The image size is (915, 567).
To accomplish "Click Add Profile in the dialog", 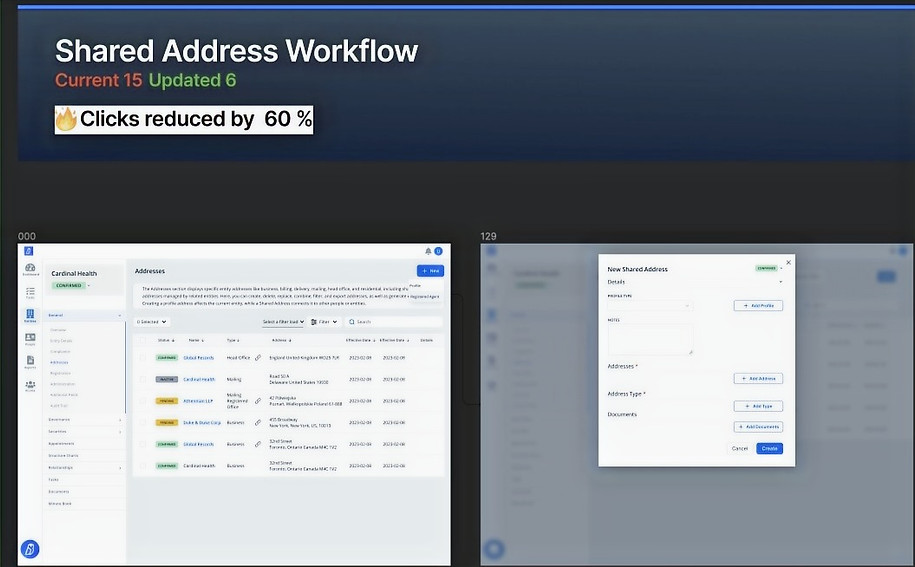I will pos(758,305).
